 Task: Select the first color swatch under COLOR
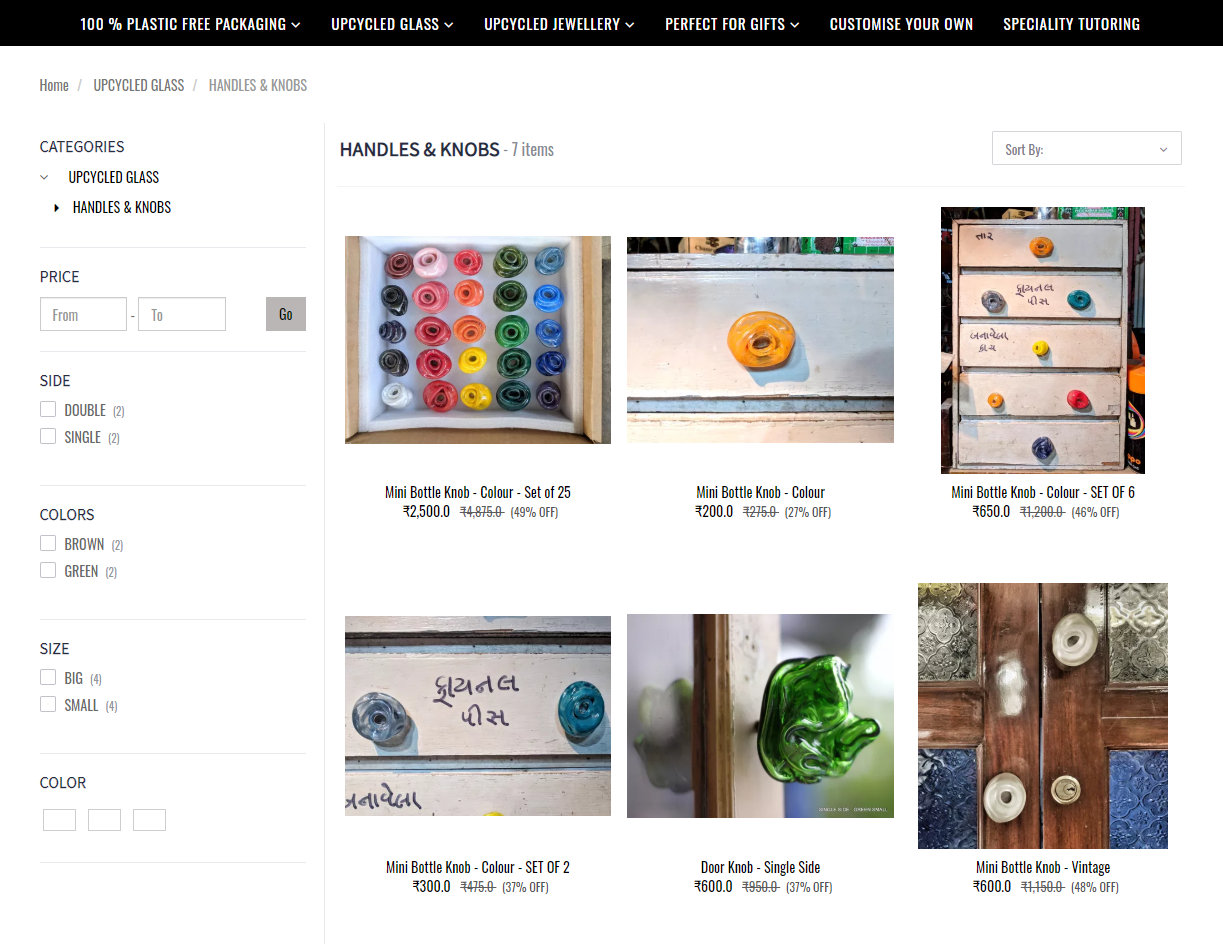pyautogui.click(x=59, y=820)
